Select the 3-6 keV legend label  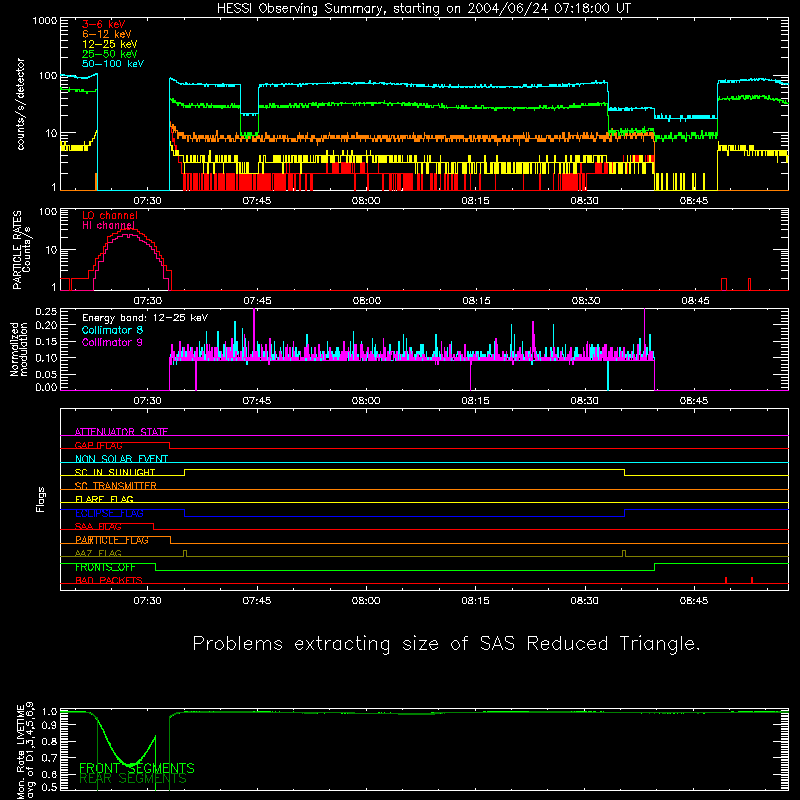click(104, 24)
